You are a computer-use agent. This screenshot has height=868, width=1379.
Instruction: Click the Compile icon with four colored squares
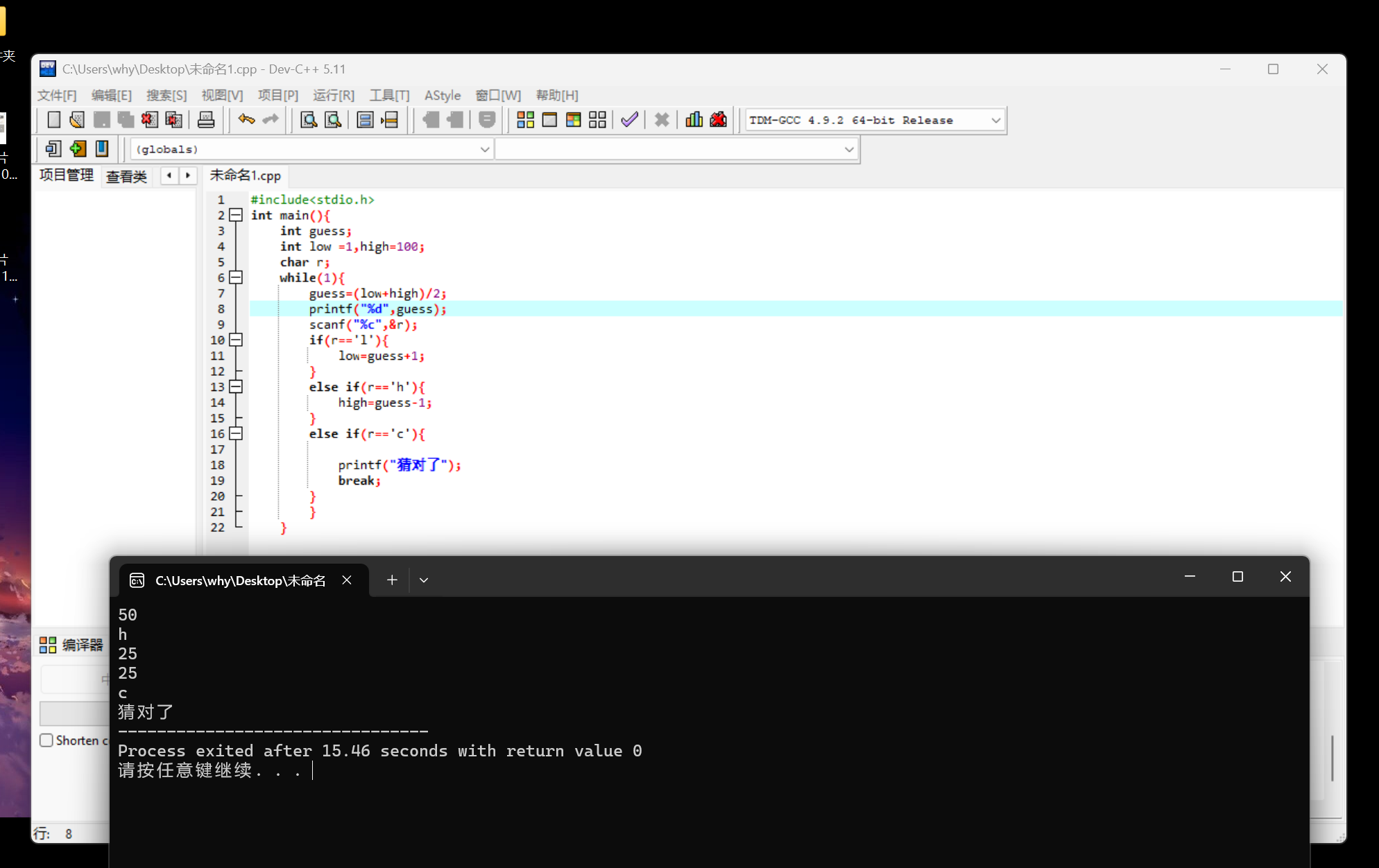[x=526, y=120]
